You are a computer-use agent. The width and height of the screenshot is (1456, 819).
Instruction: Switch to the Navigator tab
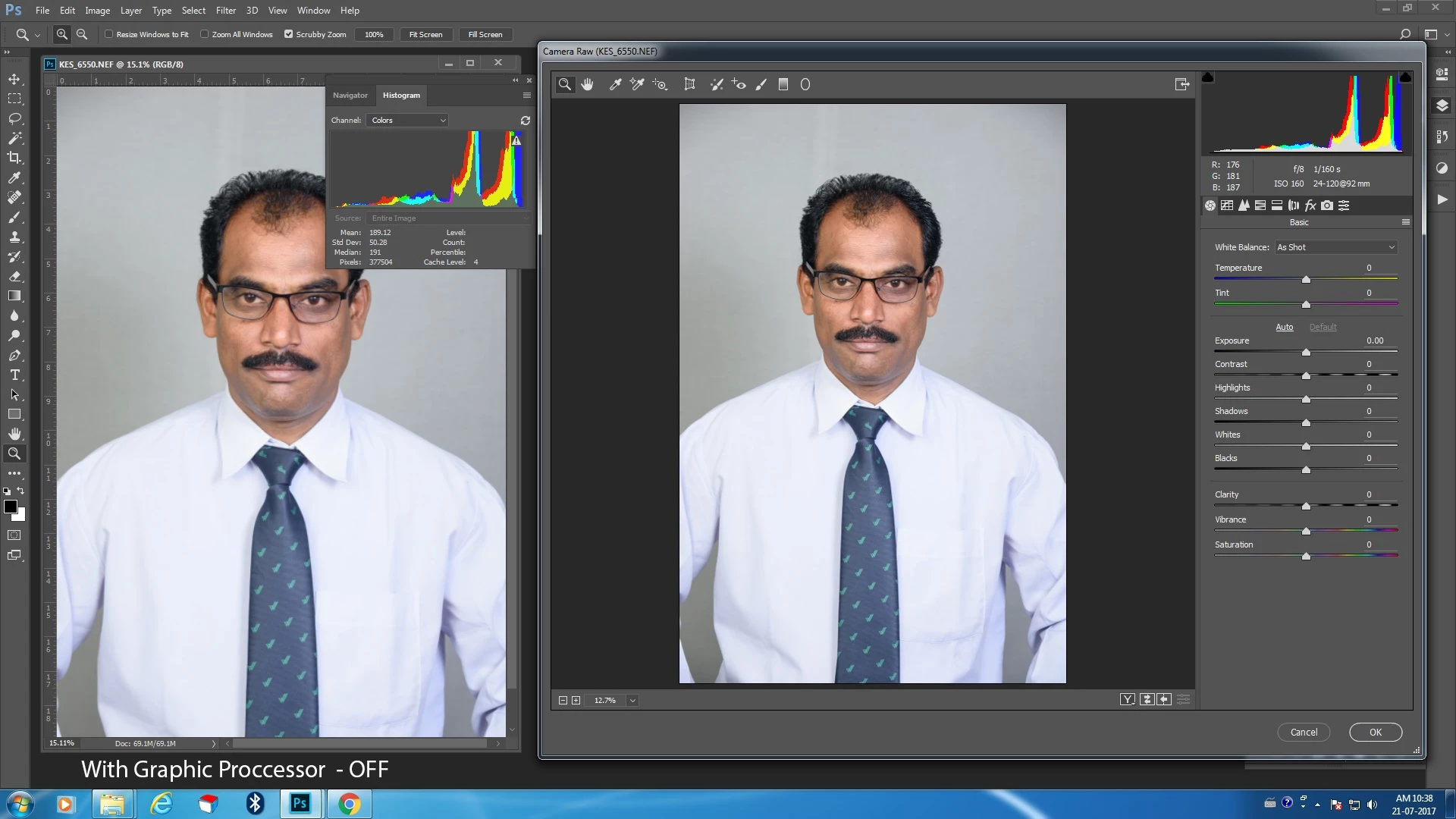(350, 96)
